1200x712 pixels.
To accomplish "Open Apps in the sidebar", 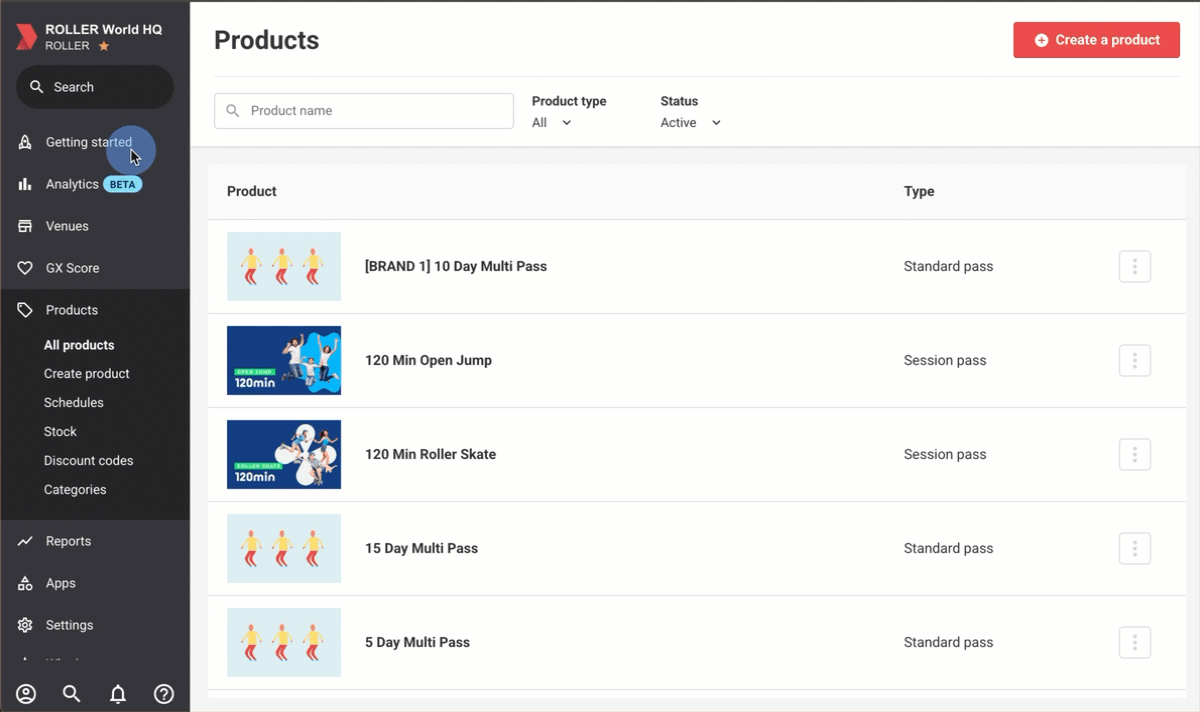I will [61, 583].
